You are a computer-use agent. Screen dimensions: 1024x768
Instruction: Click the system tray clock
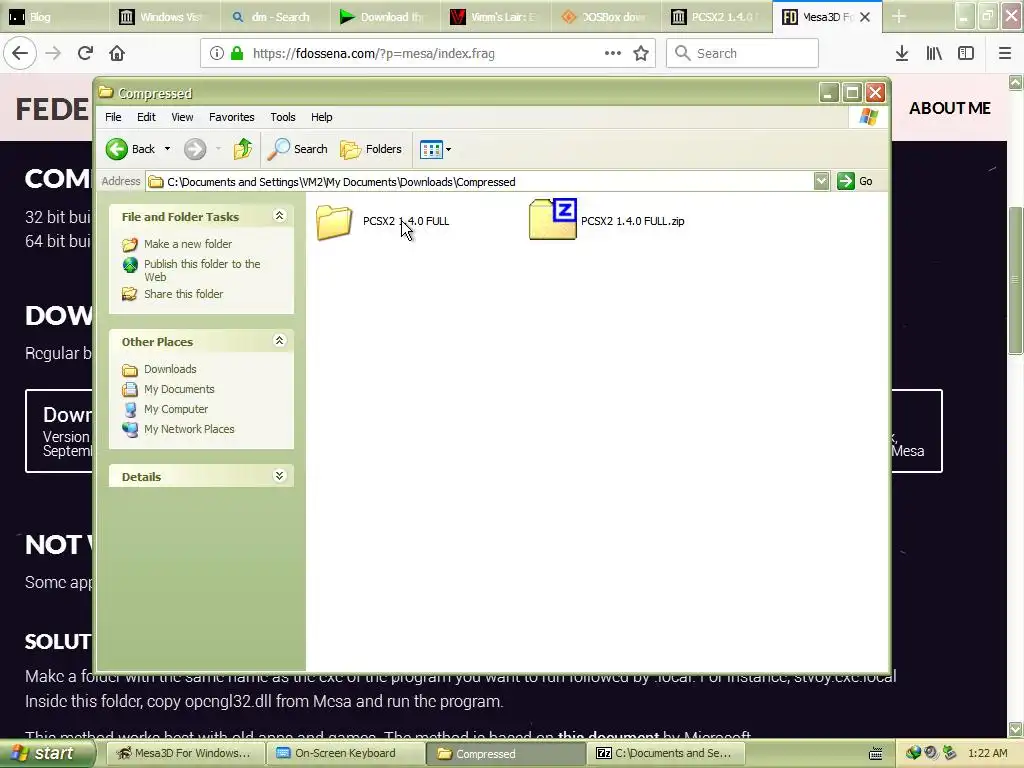[x=987, y=754]
